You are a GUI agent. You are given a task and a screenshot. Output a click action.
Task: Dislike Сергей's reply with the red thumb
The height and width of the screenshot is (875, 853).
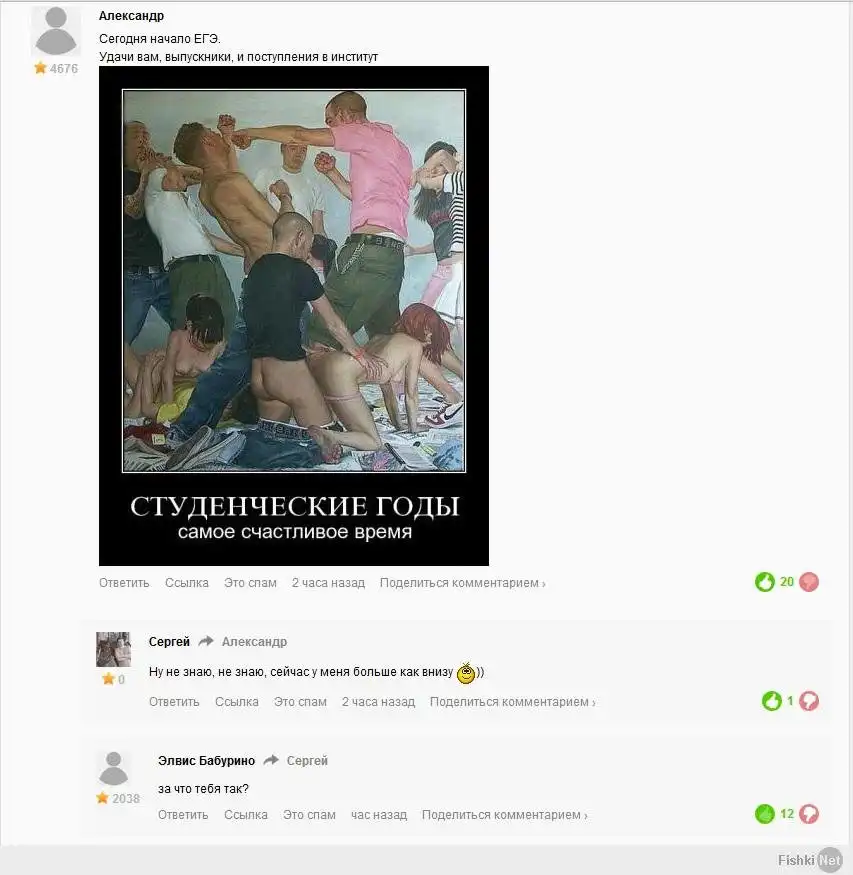tap(808, 701)
